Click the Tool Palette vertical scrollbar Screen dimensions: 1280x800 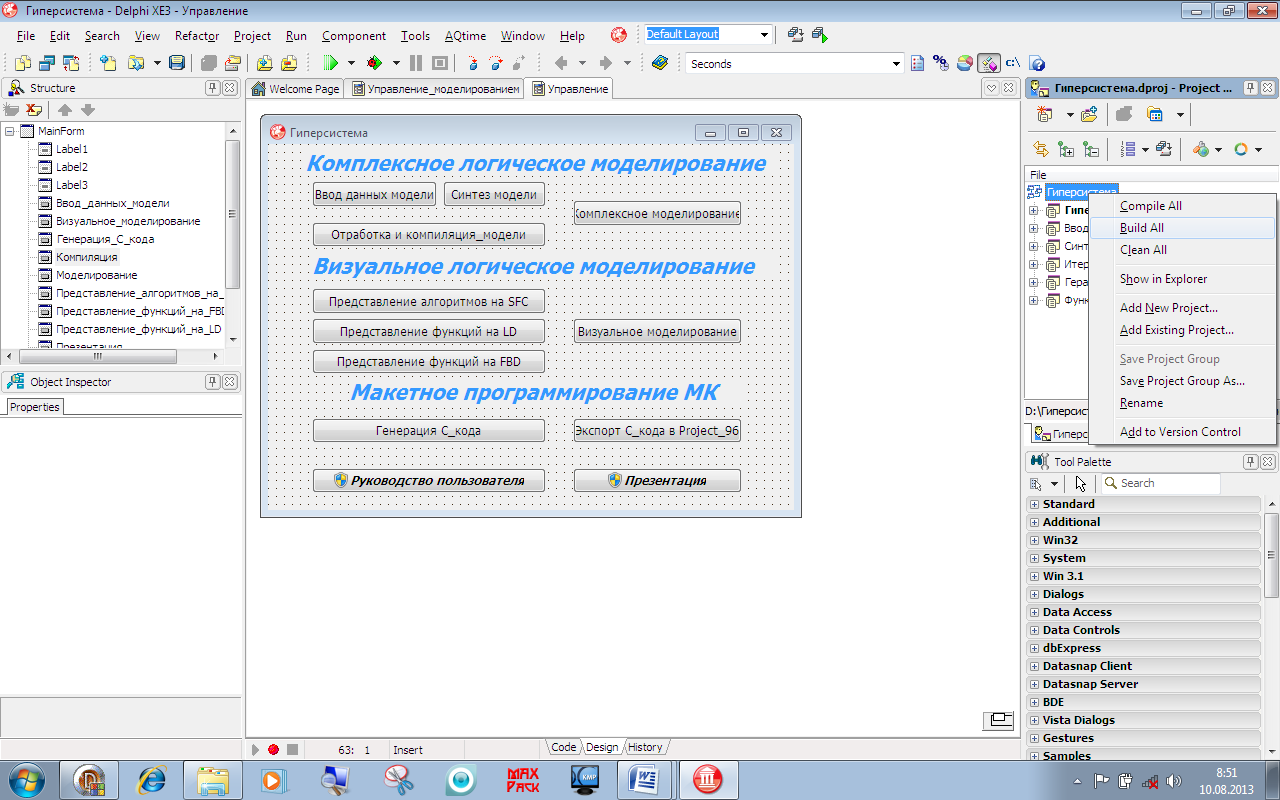point(1272,627)
